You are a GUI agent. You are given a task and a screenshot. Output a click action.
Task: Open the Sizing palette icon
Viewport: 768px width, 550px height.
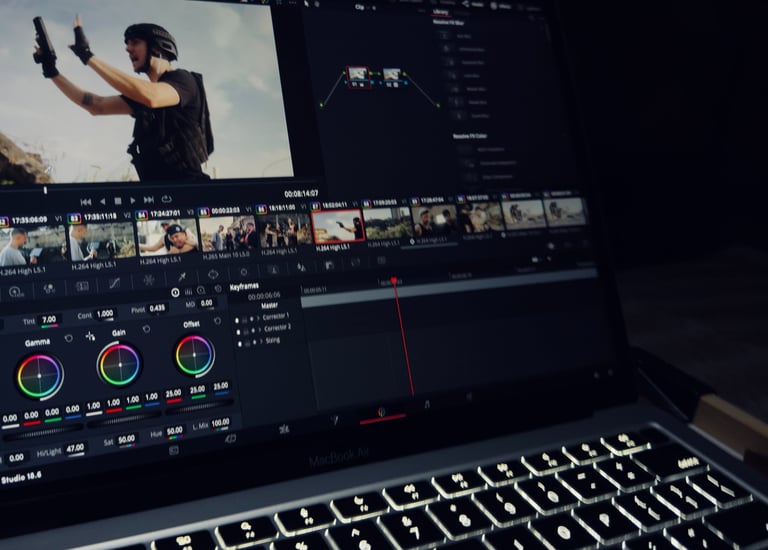(356, 263)
